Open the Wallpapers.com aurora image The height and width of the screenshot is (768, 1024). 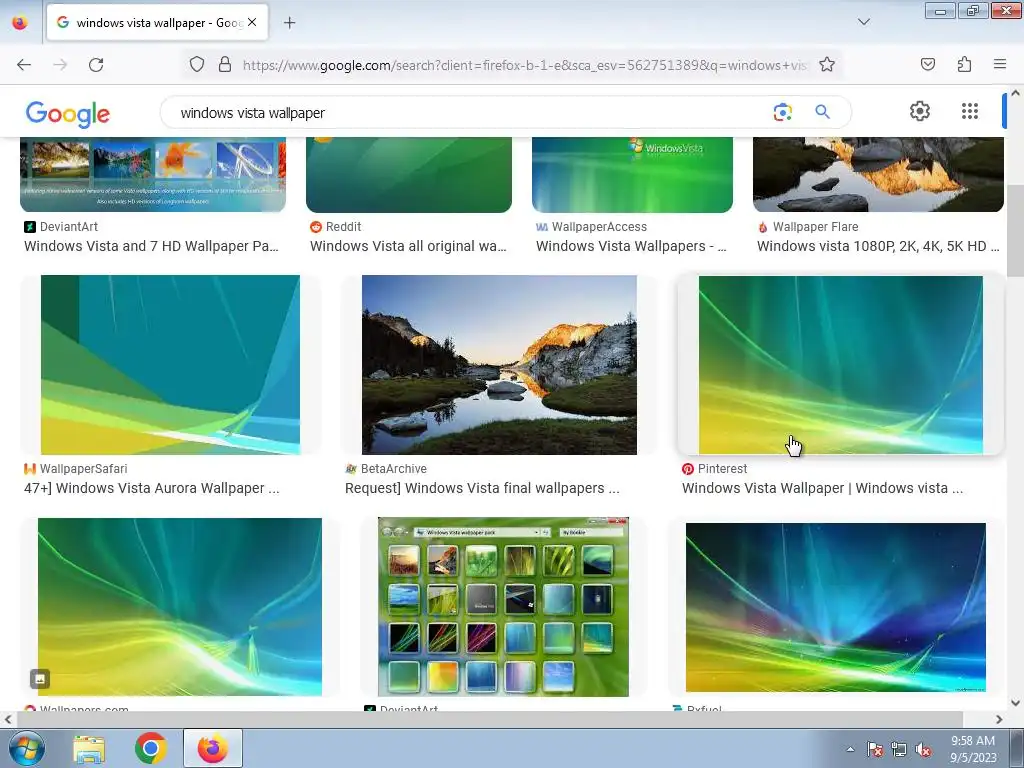point(180,607)
